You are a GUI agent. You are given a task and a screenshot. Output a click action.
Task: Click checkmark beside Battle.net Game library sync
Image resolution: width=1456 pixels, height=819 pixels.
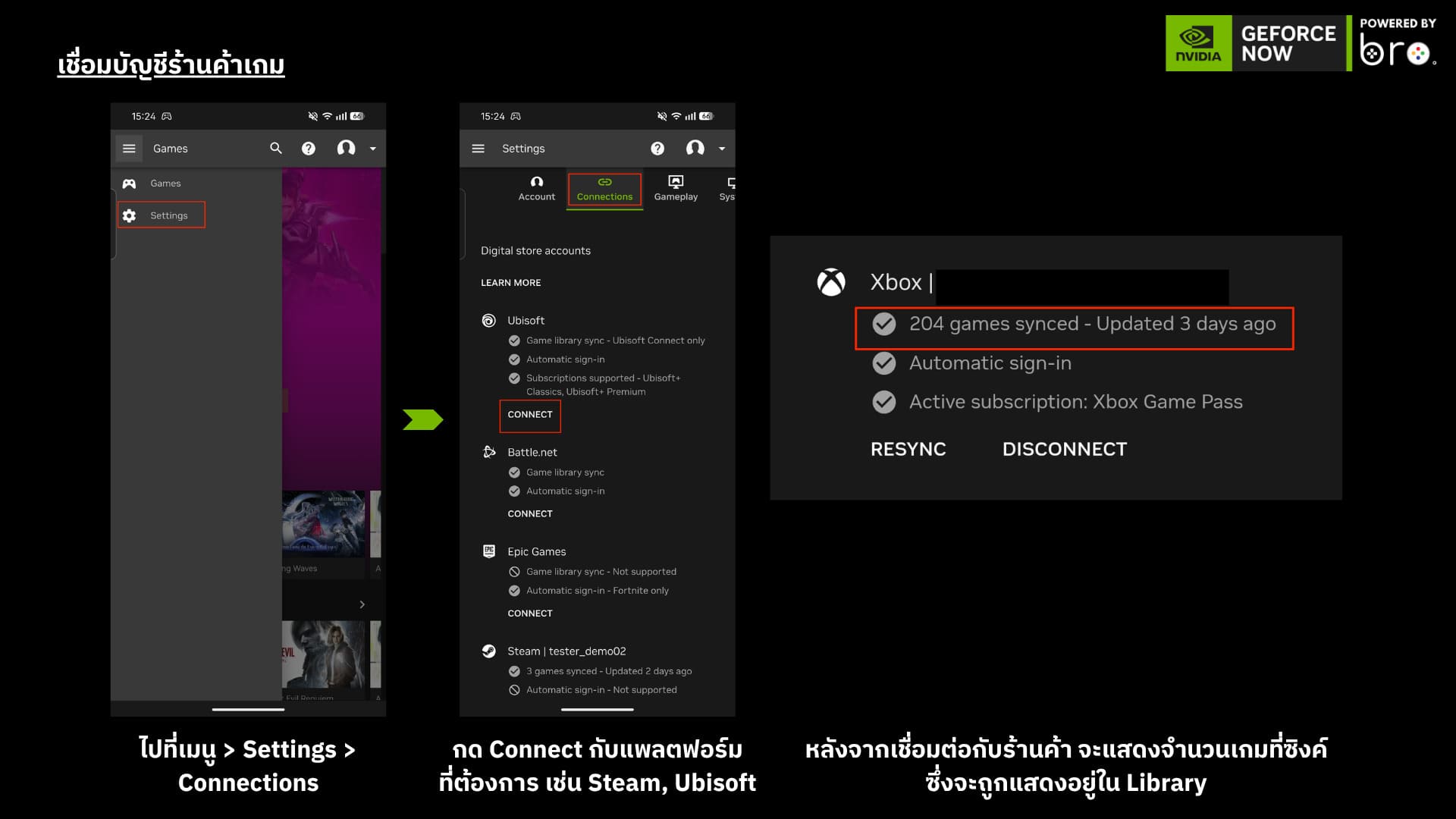click(514, 472)
